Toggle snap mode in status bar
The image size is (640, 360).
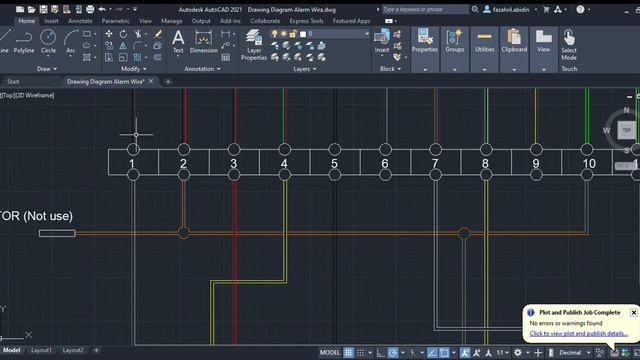360,352
